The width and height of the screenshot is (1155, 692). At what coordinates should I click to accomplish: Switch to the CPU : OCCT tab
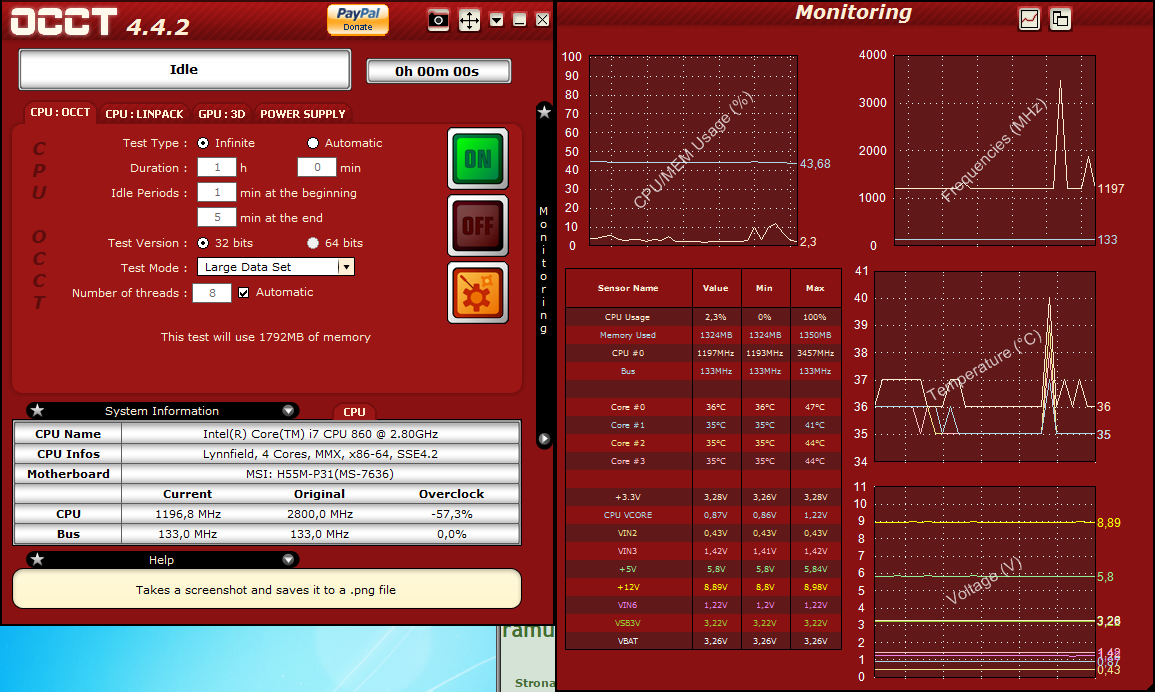pyautogui.click(x=60, y=112)
